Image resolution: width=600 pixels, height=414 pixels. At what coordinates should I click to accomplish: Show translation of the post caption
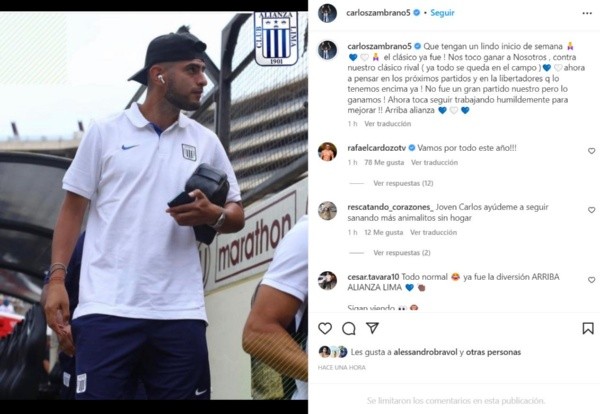click(x=388, y=124)
